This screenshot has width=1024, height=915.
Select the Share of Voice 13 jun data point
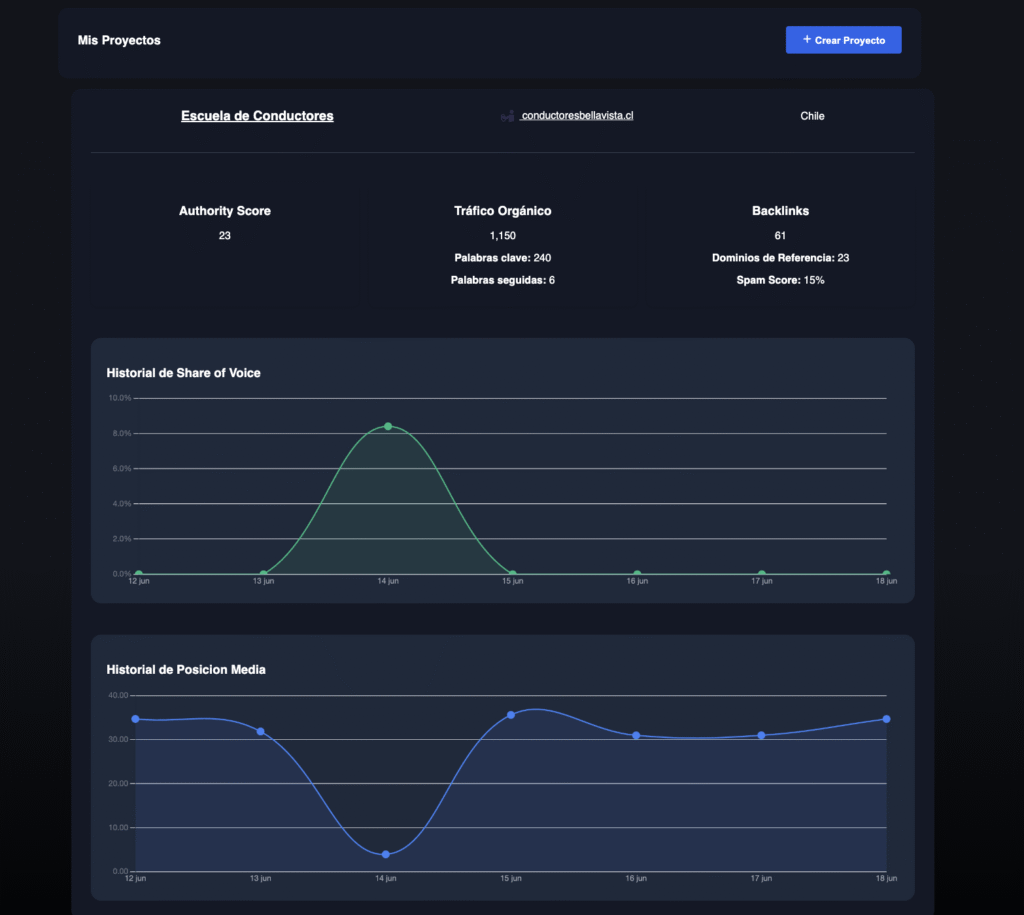(263, 574)
